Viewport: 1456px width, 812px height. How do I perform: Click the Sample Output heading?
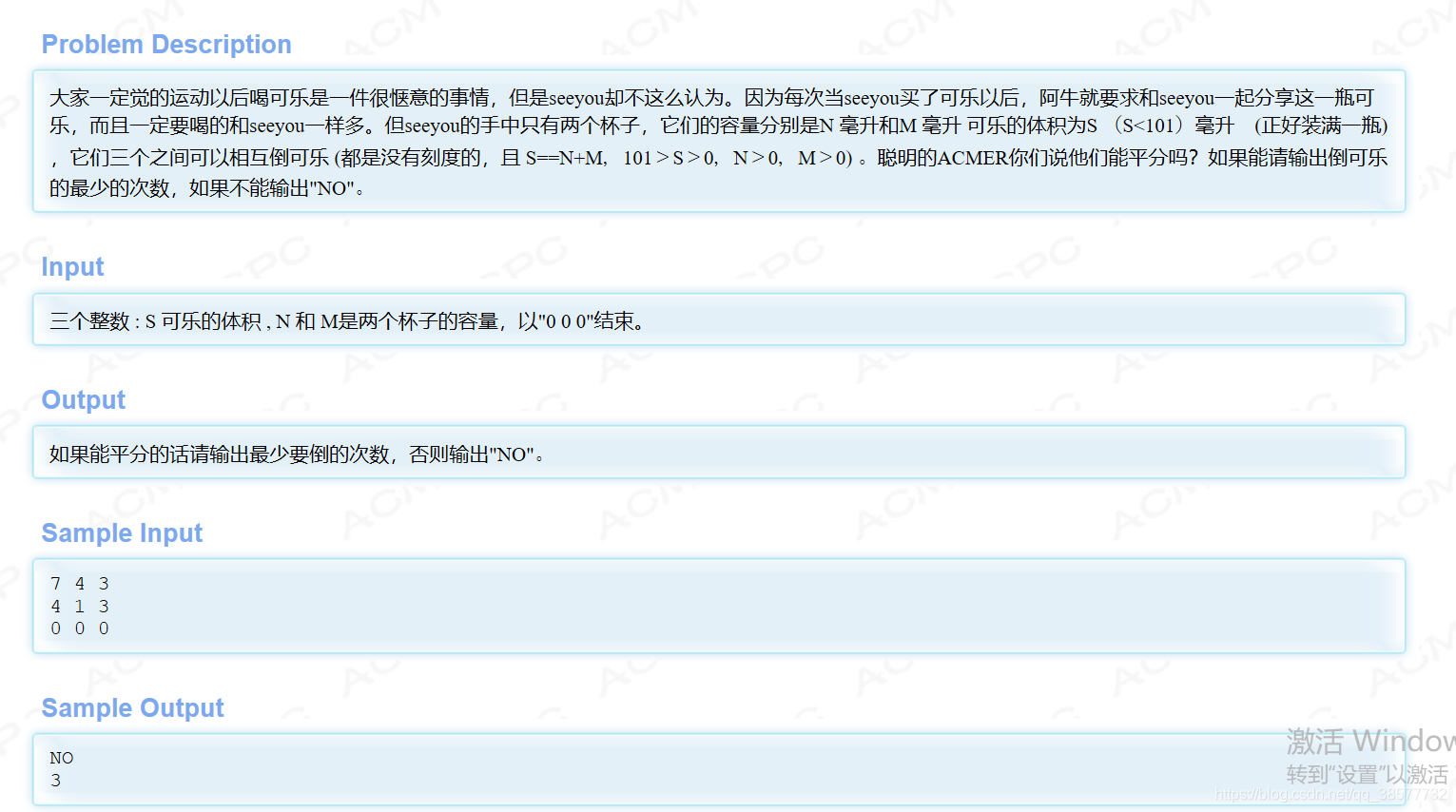[x=132, y=708]
